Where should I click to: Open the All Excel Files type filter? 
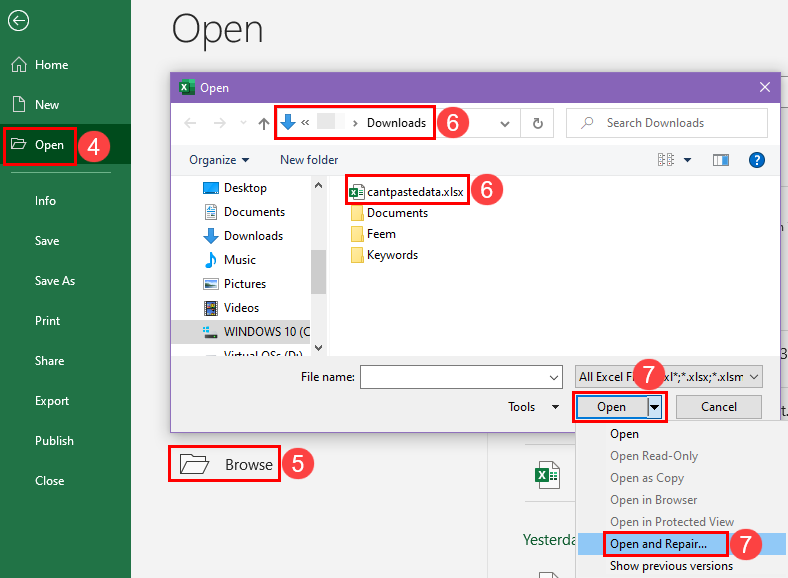coord(668,377)
